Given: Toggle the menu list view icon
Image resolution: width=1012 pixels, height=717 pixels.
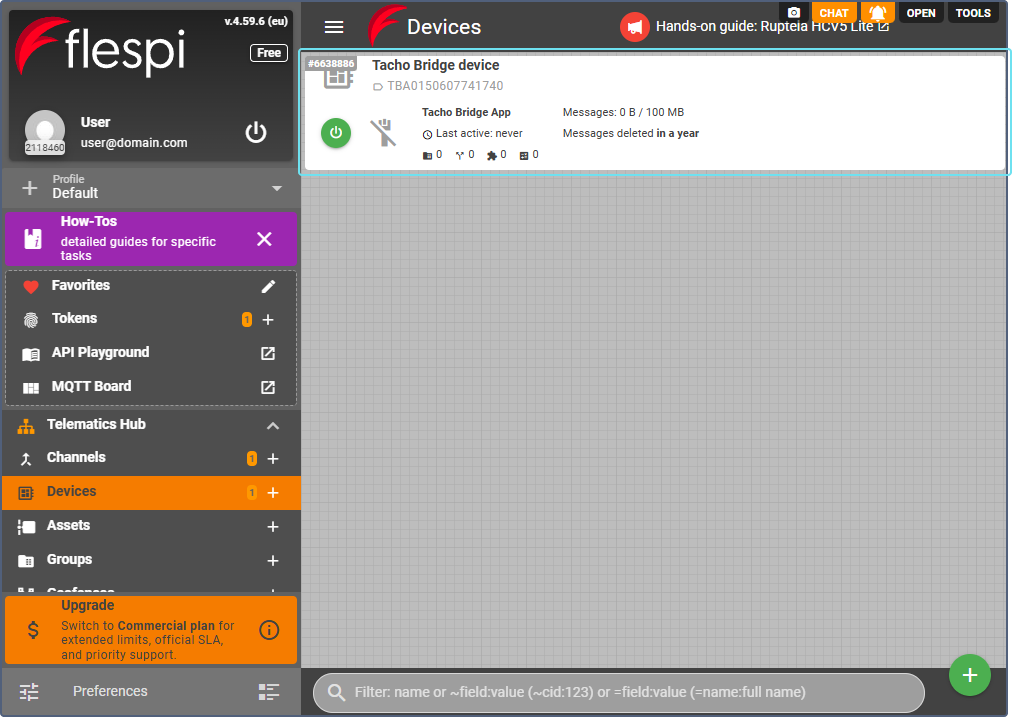Looking at the screenshot, I should (x=268, y=692).
